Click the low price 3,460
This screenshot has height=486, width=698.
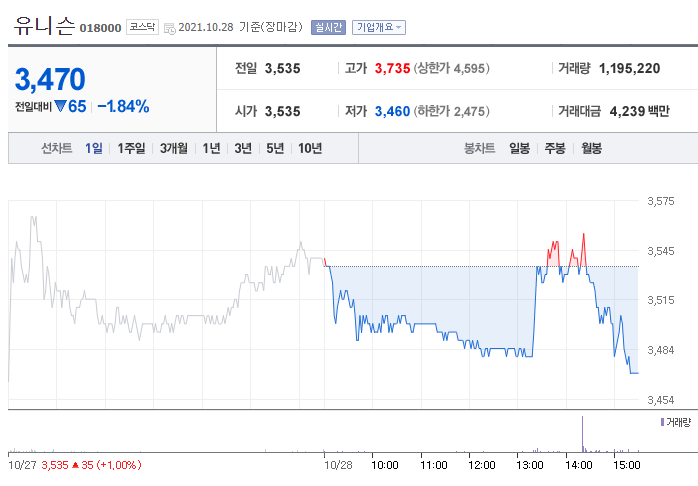392,111
